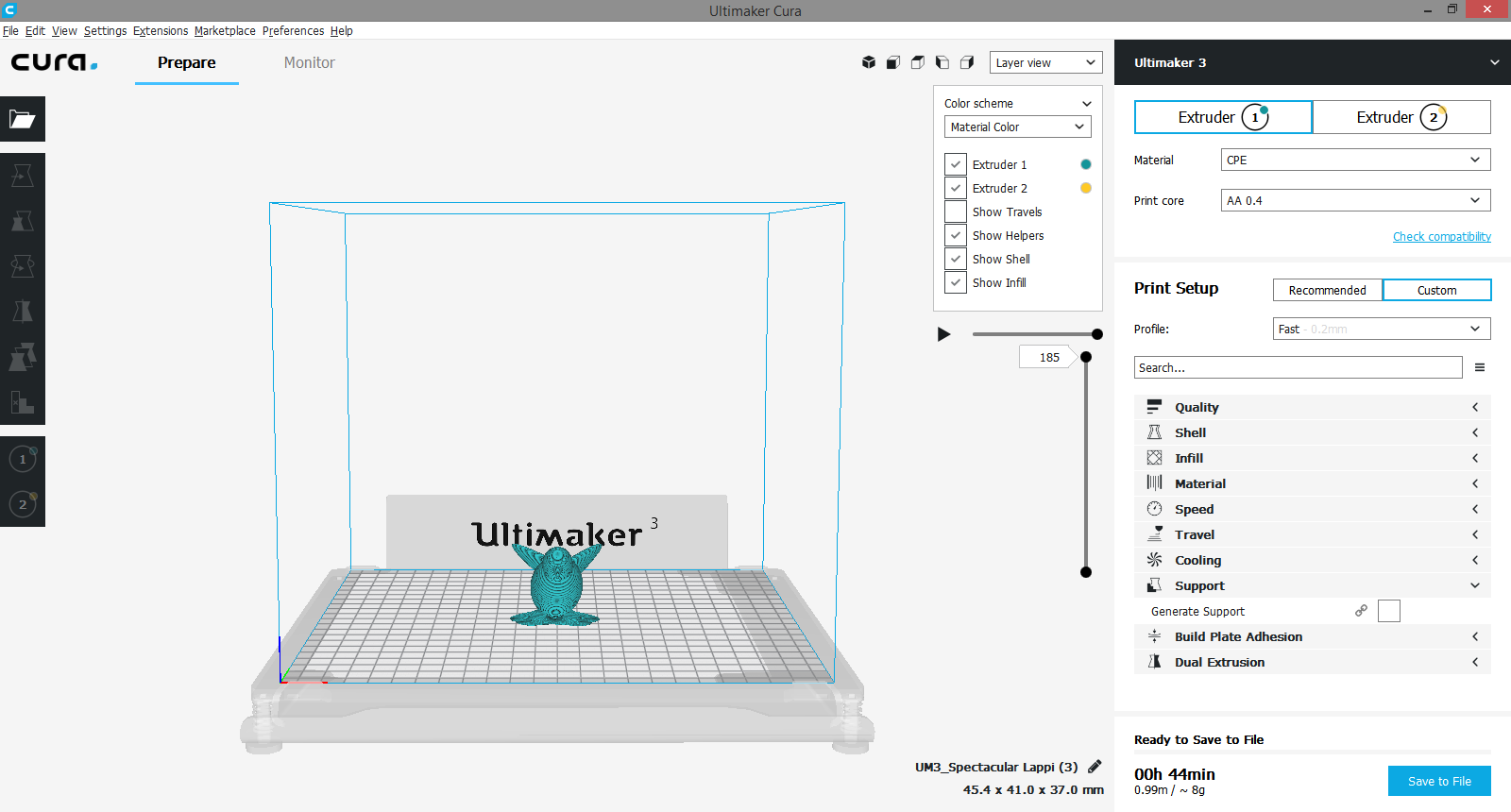Edit the job name with pencil icon
The width and height of the screenshot is (1511, 812).
point(1095,766)
